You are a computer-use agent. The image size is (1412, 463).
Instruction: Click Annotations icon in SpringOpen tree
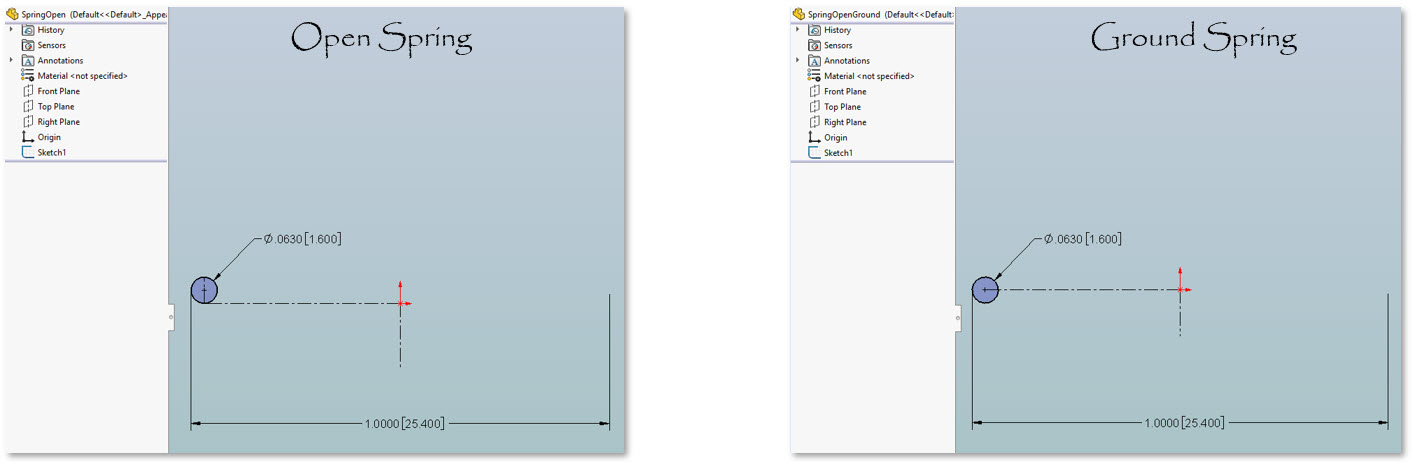tap(28, 61)
